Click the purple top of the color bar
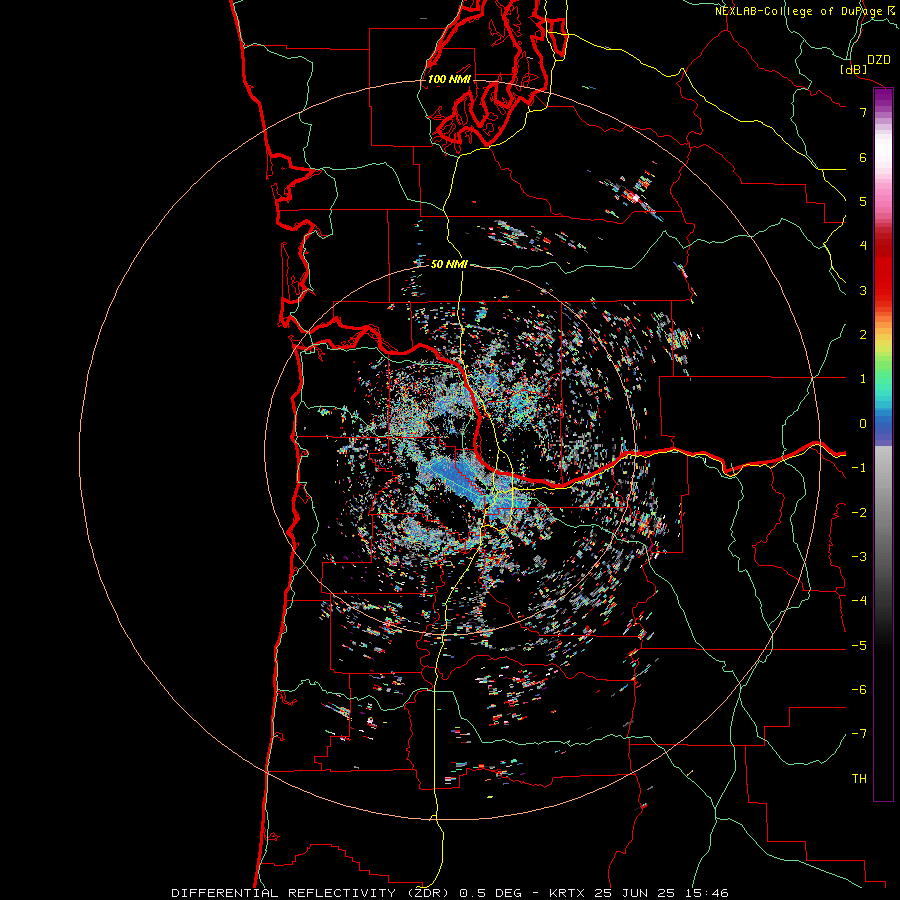Viewport: 900px width, 900px height. (x=883, y=98)
